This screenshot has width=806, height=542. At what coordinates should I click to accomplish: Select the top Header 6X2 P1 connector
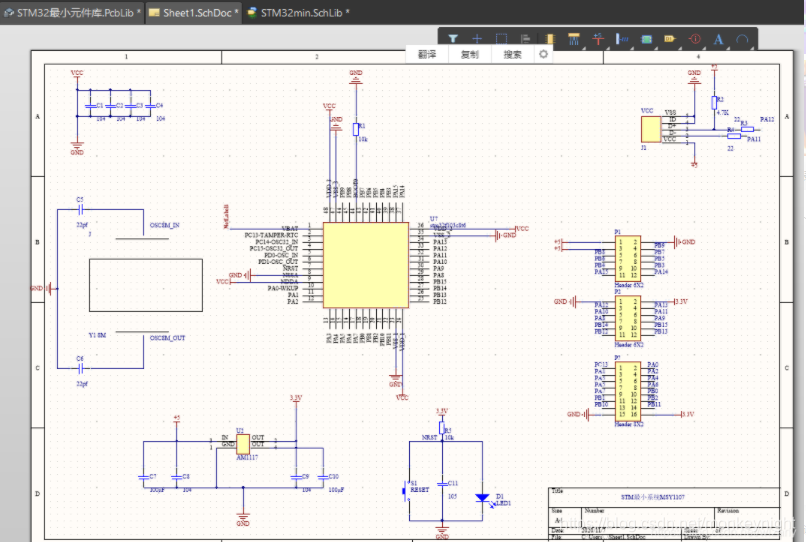click(628, 259)
